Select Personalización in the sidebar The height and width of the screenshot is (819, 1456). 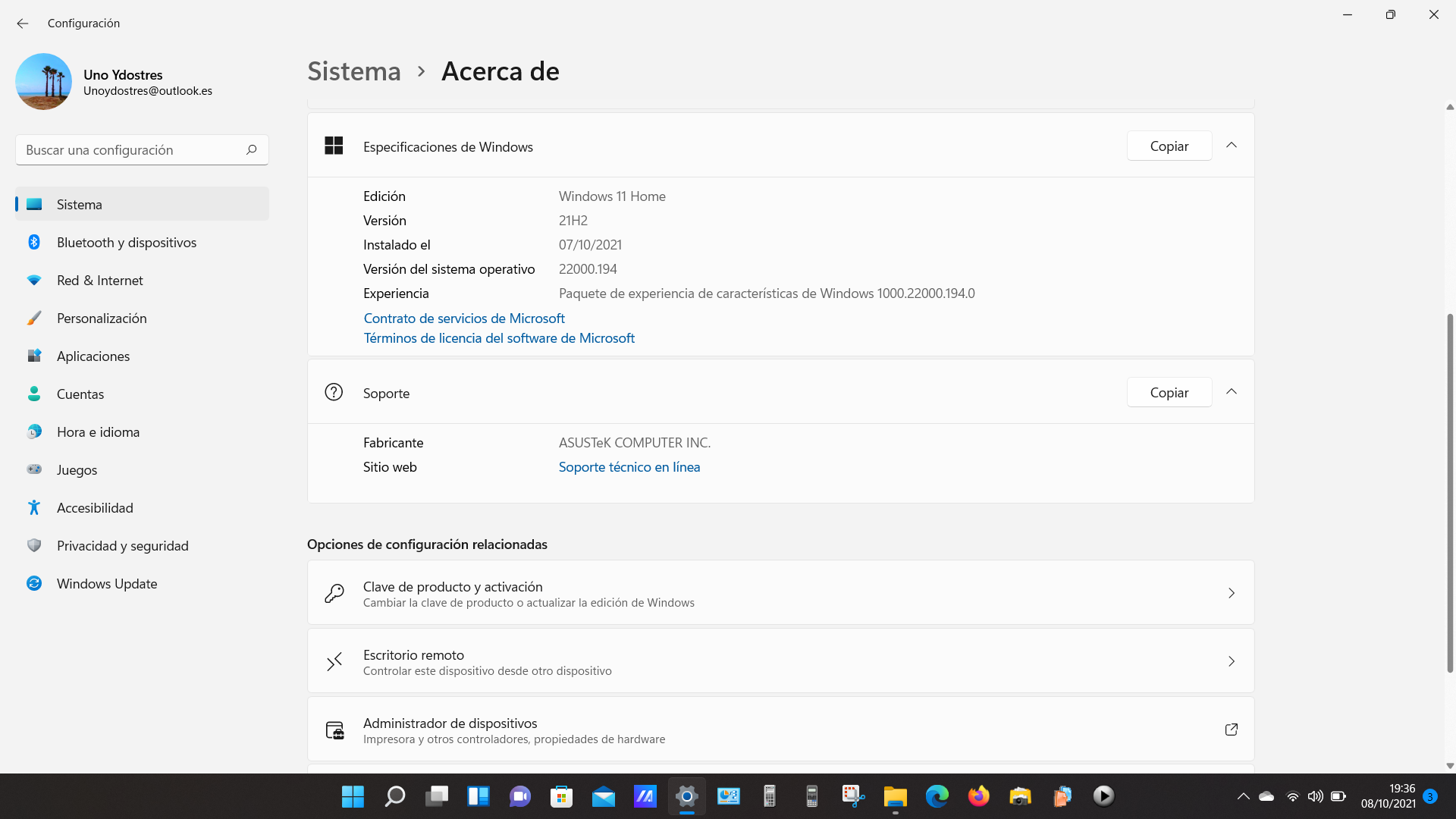tap(102, 318)
